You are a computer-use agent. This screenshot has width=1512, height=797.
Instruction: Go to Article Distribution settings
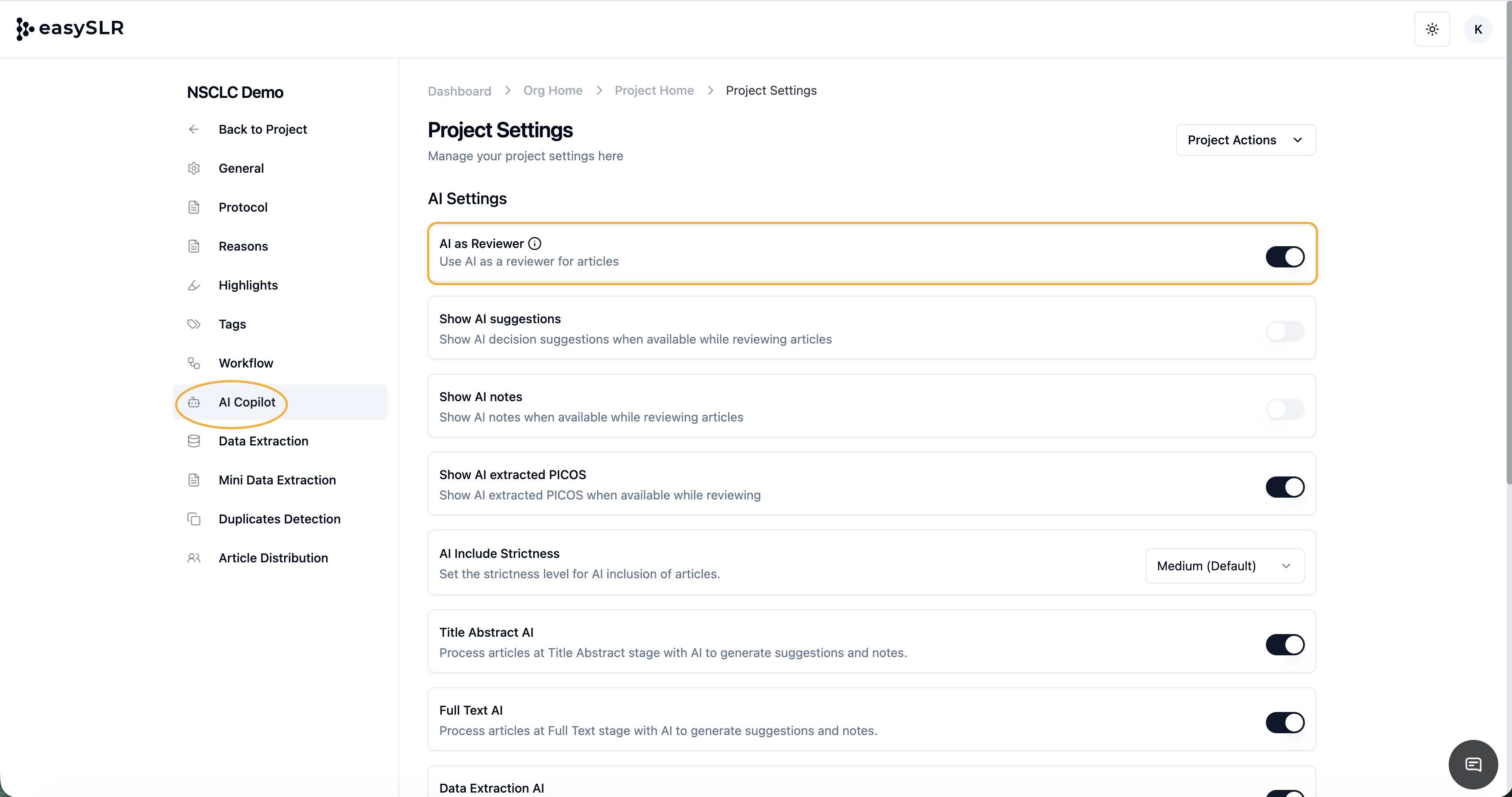(273, 558)
